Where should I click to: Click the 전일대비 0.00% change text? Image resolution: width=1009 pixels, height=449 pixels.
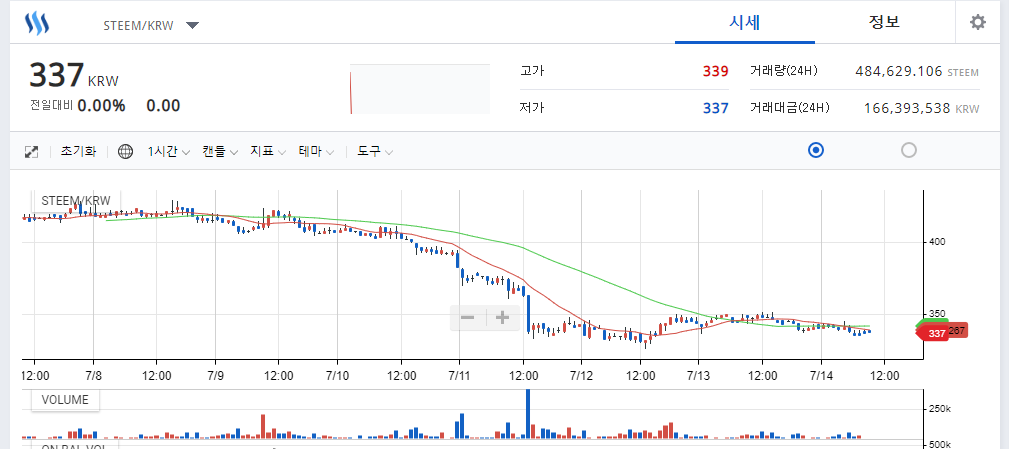pos(77,105)
